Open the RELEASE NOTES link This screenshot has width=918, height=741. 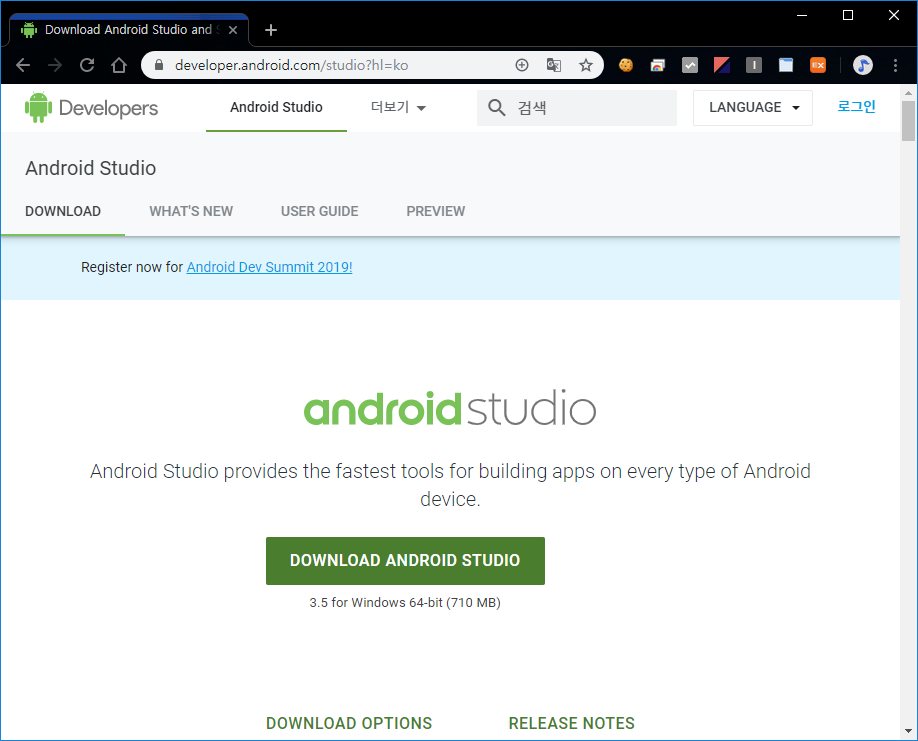click(x=571, y=723)
